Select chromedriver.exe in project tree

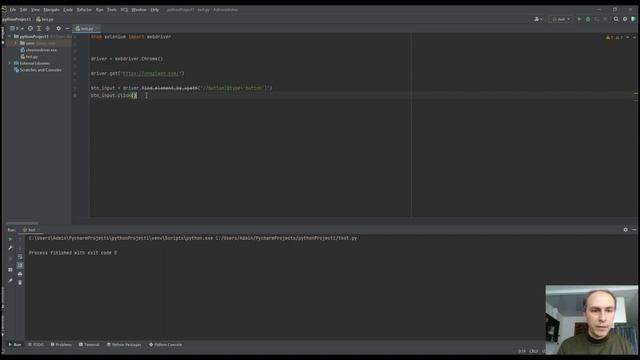coord(39,50)
